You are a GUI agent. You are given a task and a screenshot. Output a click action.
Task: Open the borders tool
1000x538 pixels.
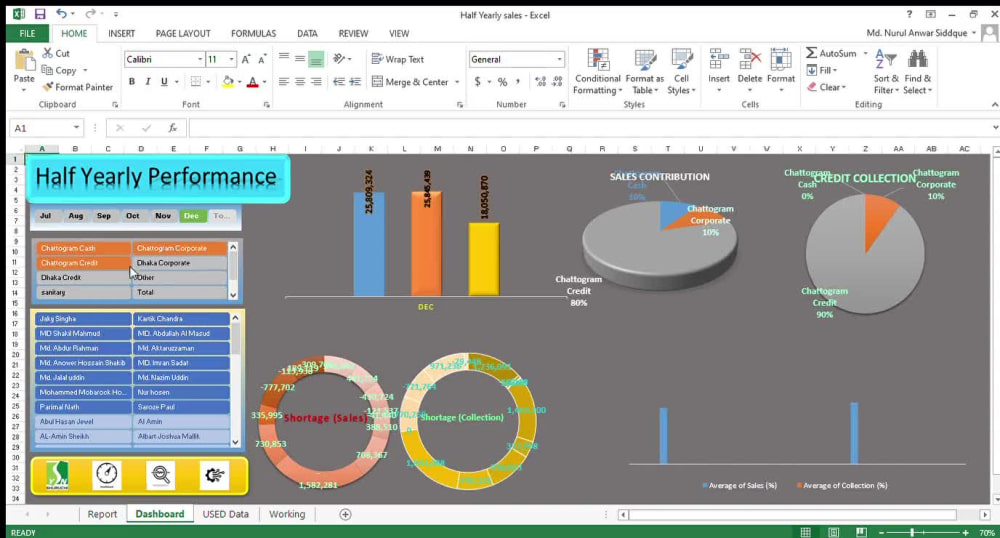click(x=196, y=82)
